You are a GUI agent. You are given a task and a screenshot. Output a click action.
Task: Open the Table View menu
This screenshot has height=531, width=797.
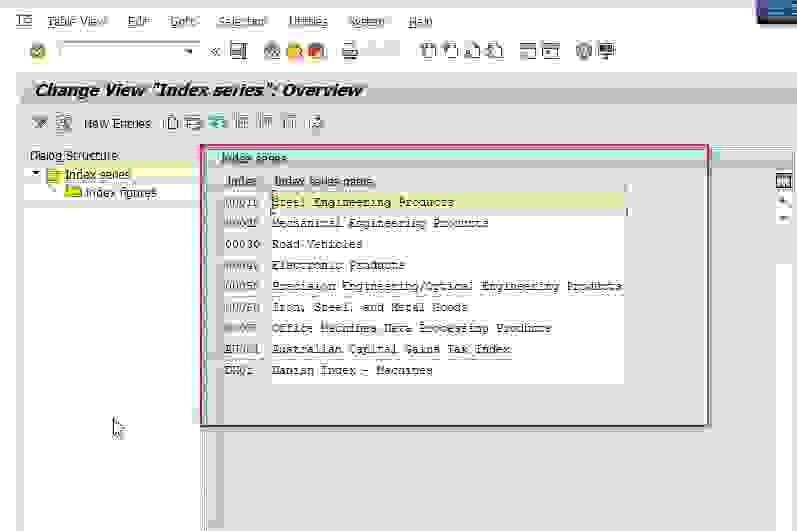[77, 21]
